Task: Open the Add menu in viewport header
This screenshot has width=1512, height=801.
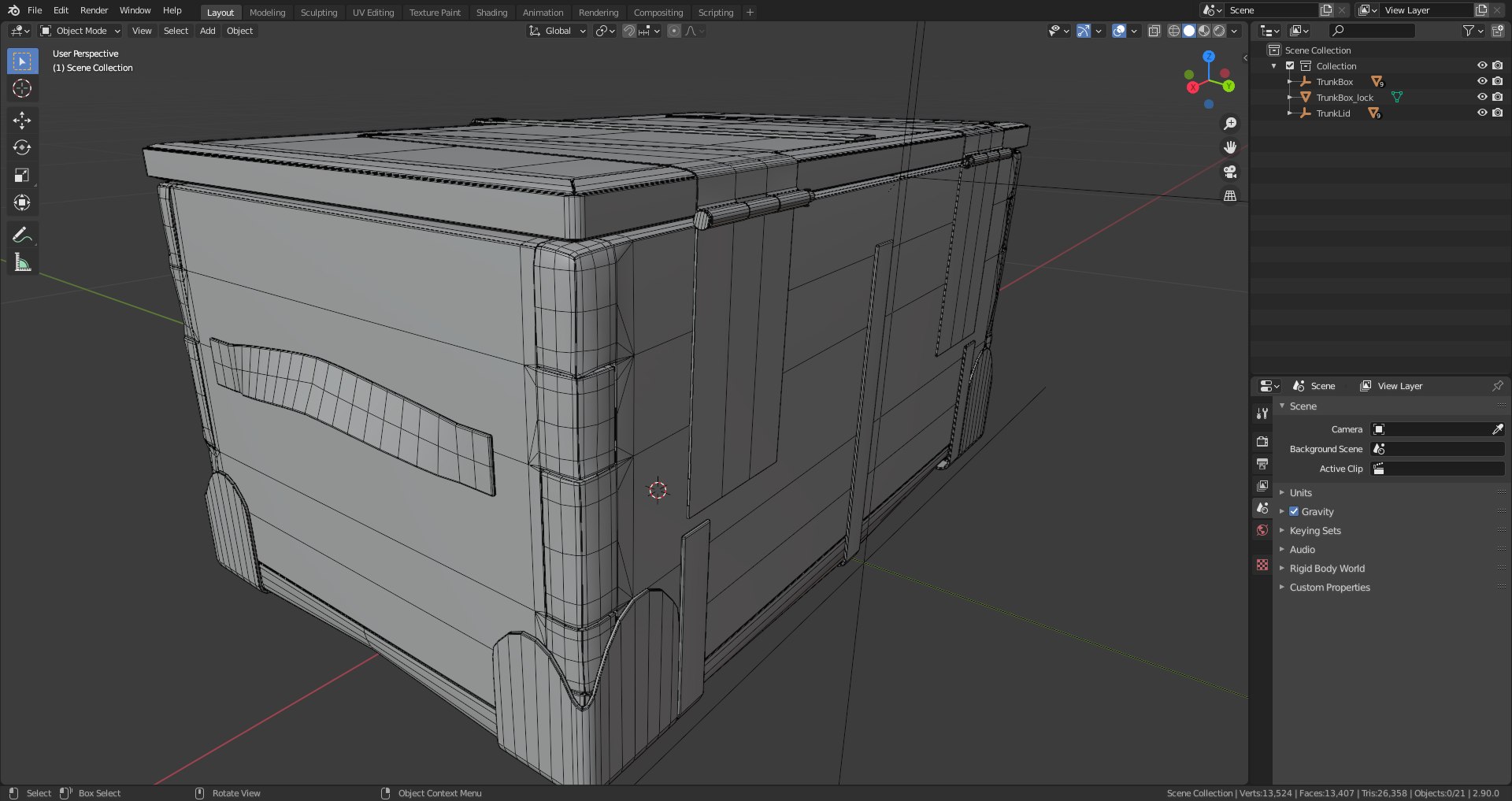Action: pyautogui.click(x=207, y=31)
